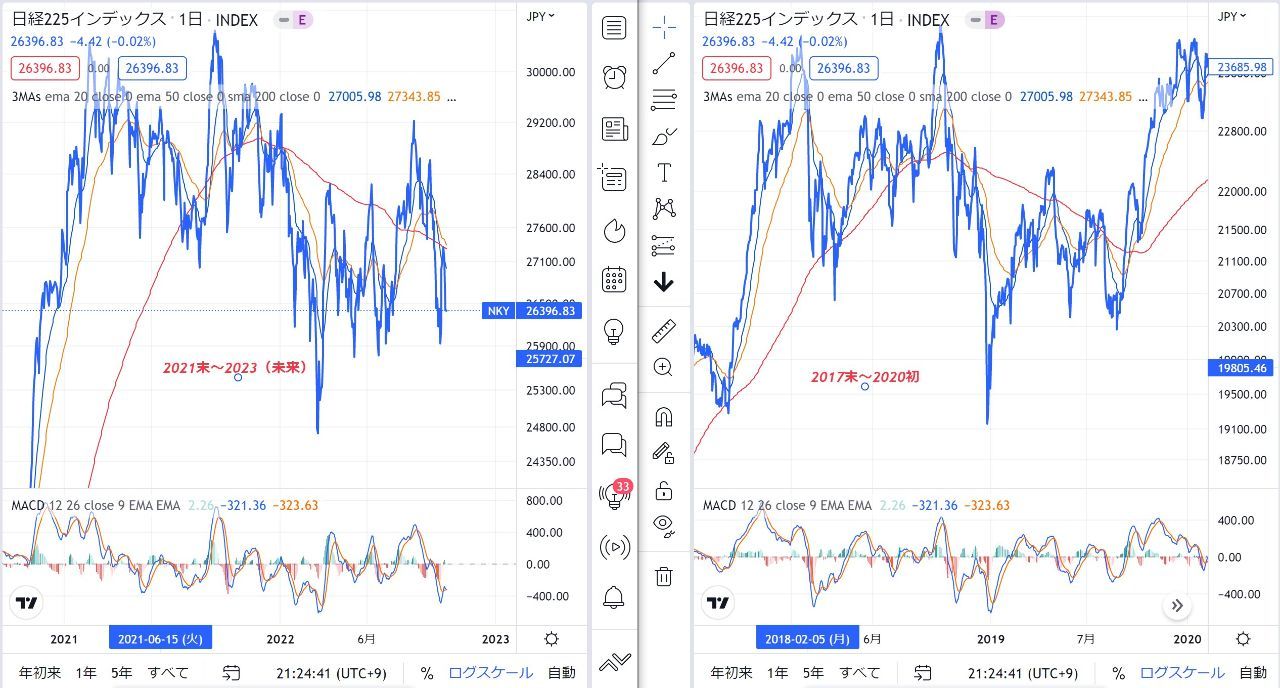Open the left chart settings gear
The image size is (1280, 688).
point(551,639)
